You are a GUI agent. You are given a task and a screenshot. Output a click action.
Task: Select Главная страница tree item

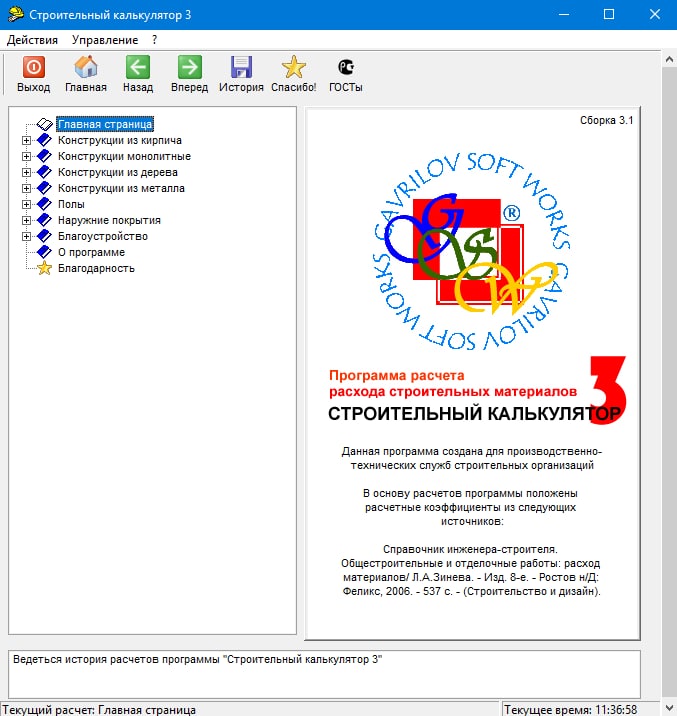click(x=105, y=124)
